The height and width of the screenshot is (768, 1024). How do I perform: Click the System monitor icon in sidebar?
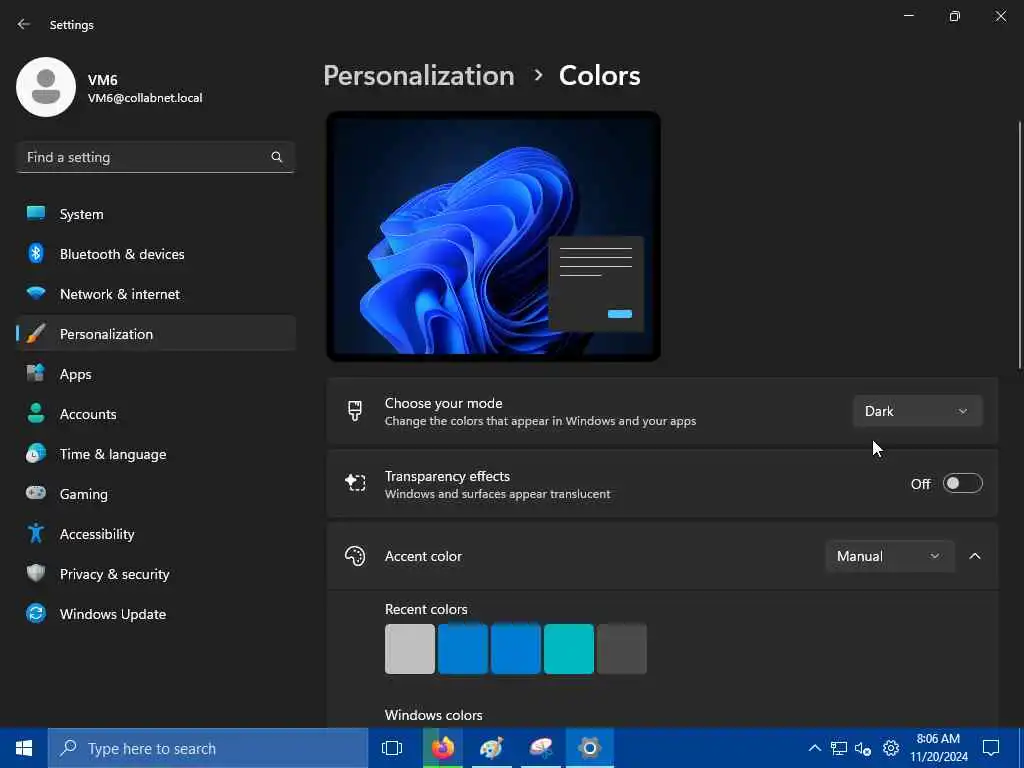36,214
